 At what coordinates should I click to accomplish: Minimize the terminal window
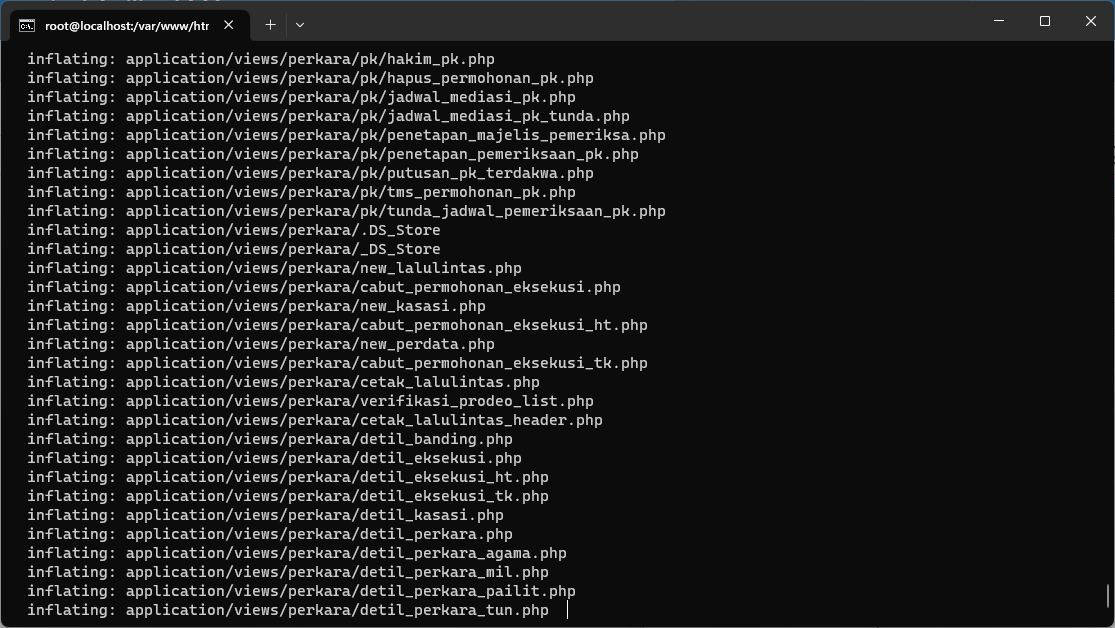[998, 21]
